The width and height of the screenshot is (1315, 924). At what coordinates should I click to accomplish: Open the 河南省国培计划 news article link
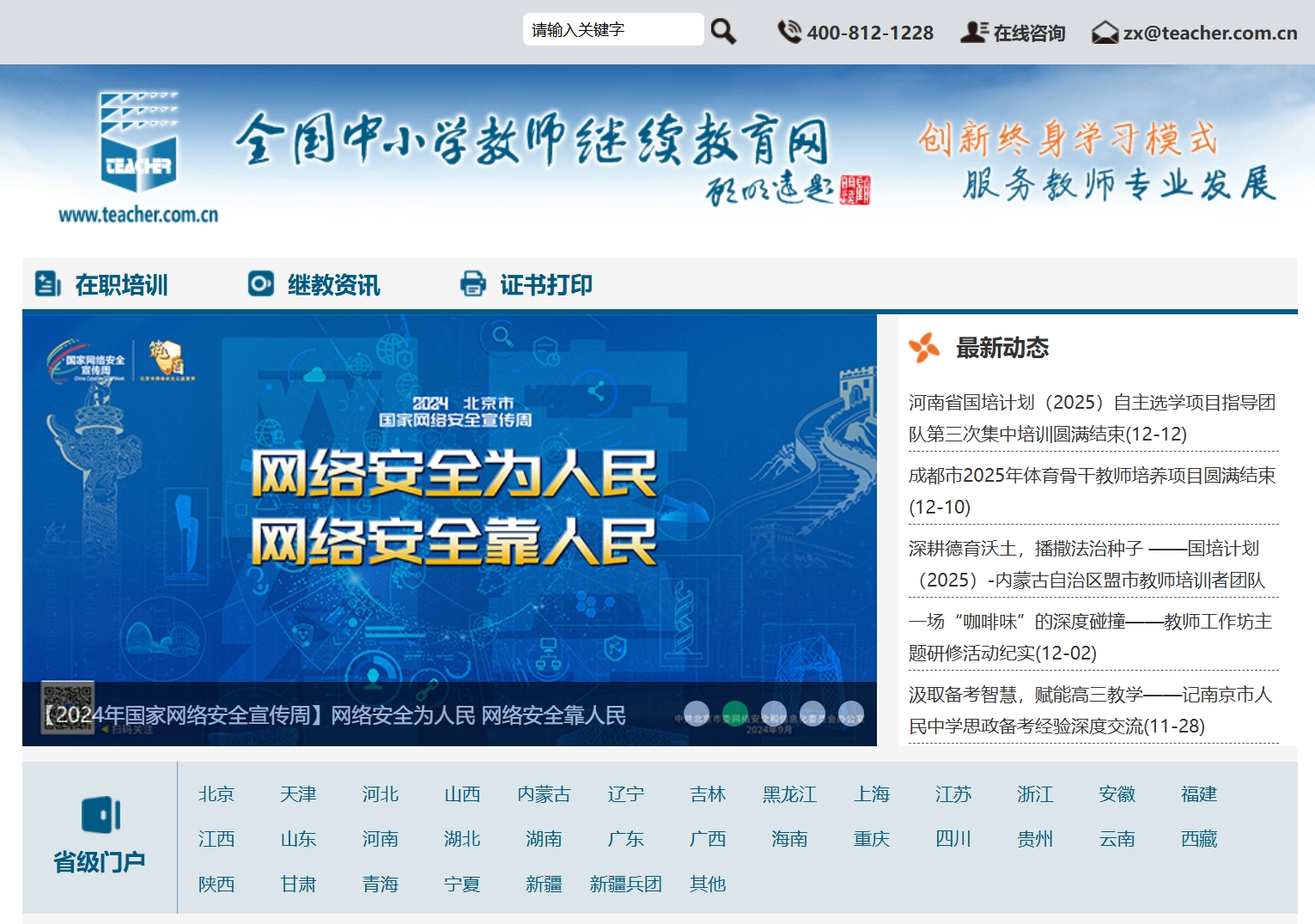[1089, 417]
